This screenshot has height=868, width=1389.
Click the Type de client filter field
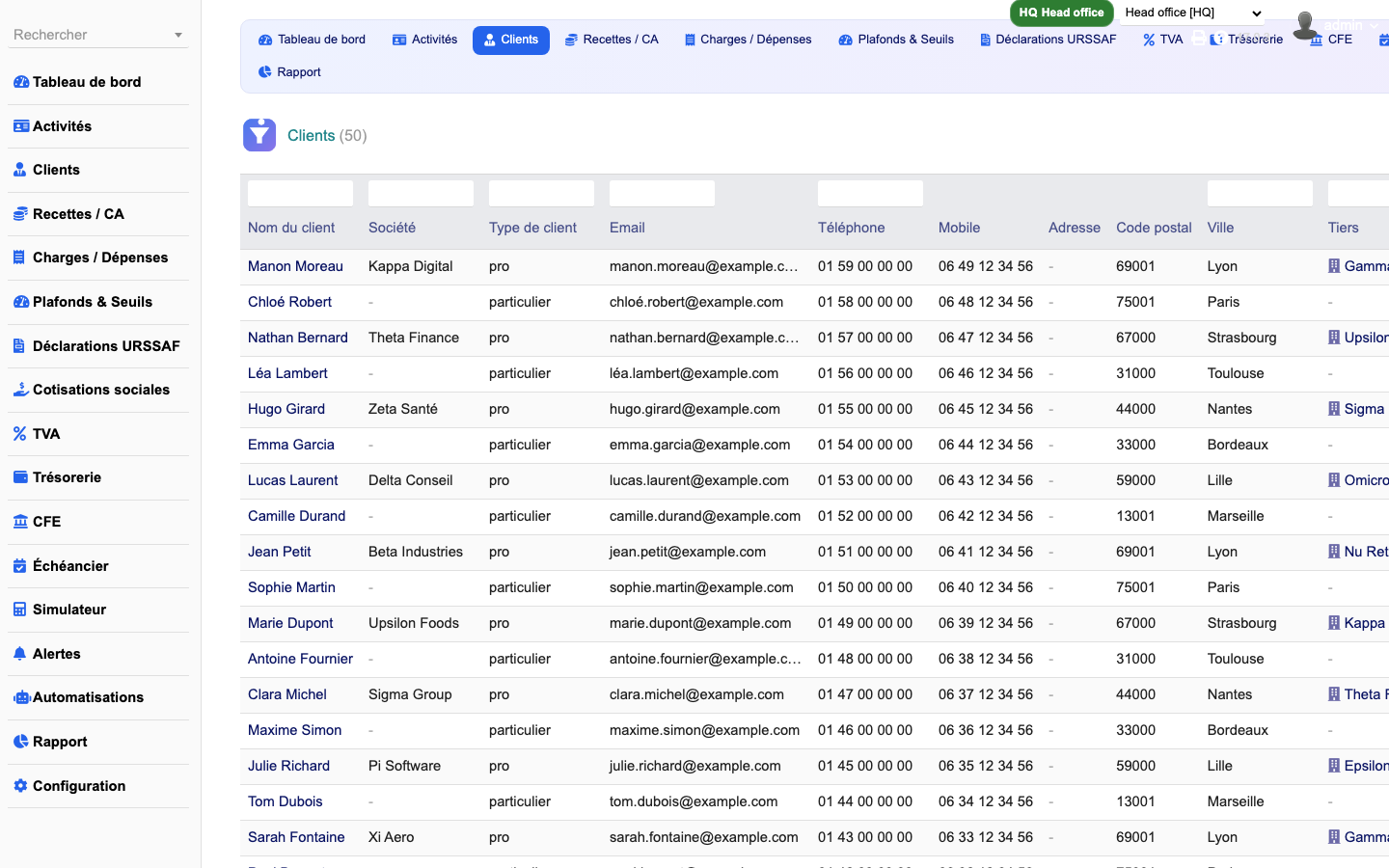[541, 193]
